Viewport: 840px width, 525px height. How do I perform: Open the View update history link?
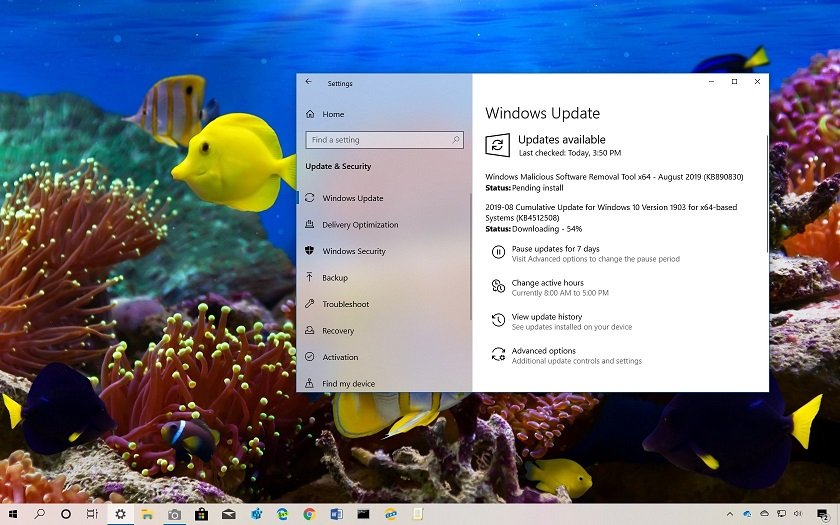pos(546,317)
